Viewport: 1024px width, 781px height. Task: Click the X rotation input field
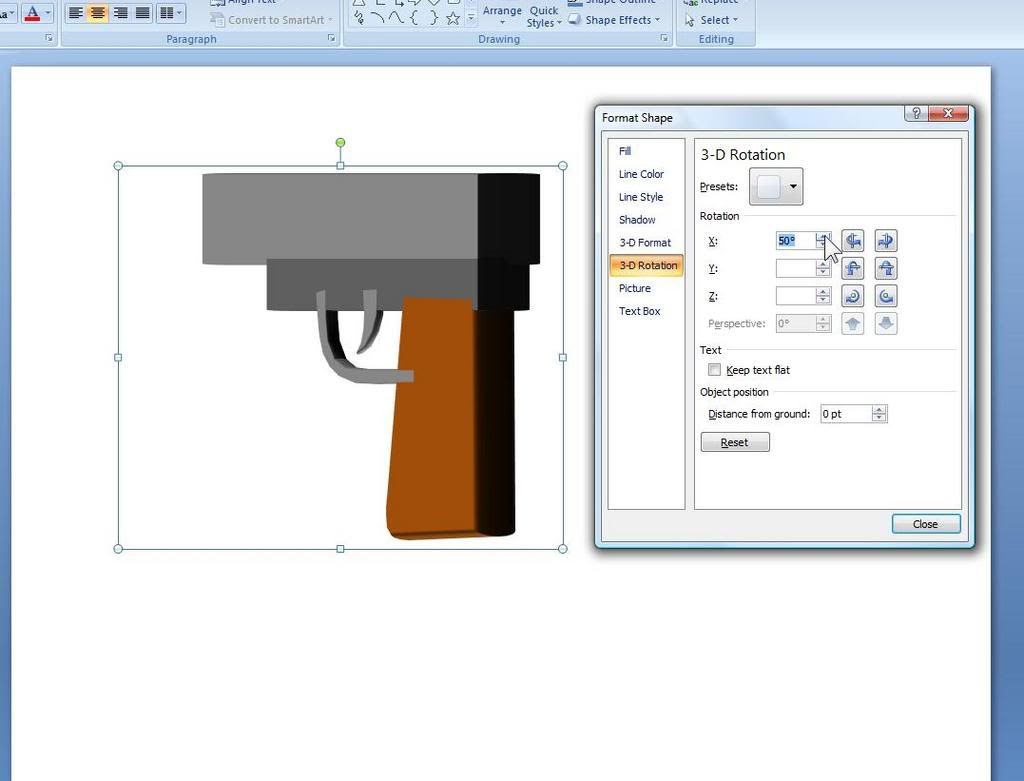pyautogui.click(x=795, y=240)
